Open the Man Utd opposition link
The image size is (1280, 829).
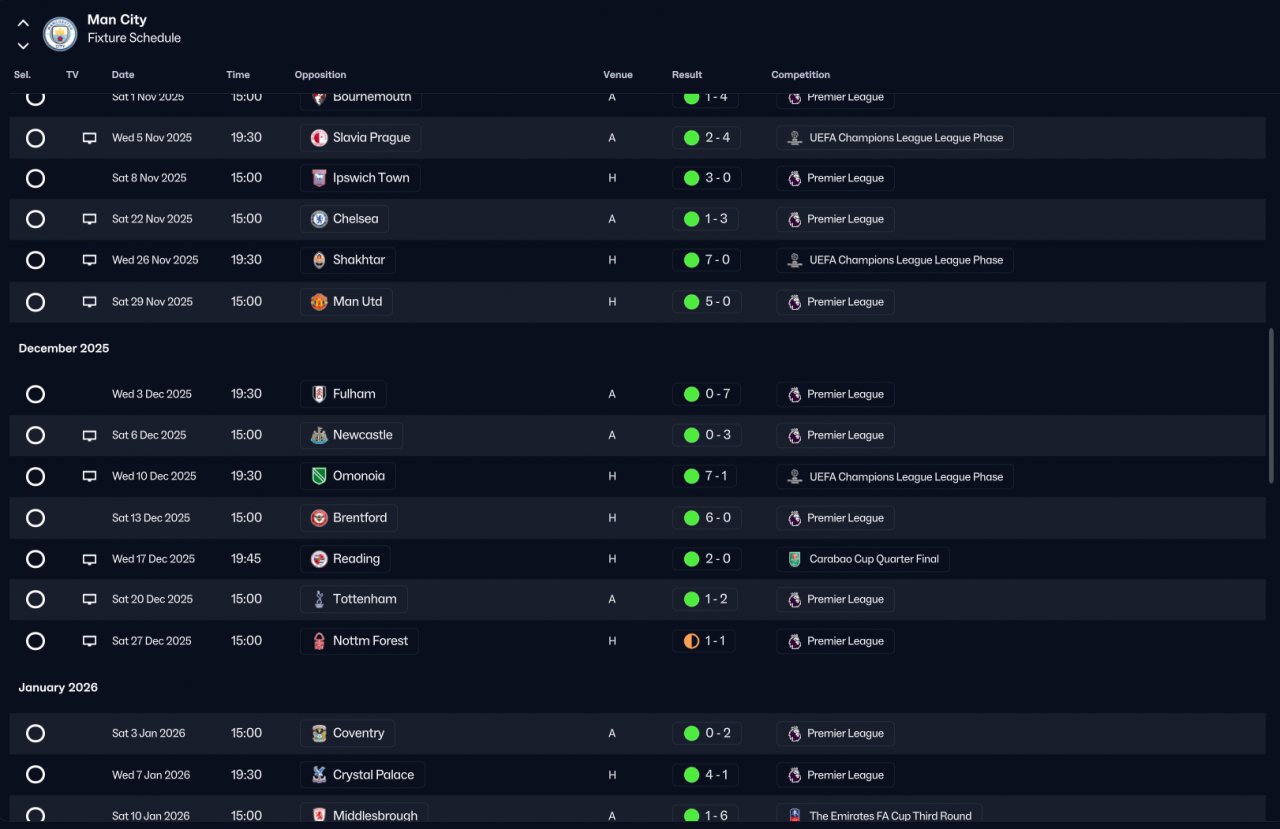click(x=346, y=302)
